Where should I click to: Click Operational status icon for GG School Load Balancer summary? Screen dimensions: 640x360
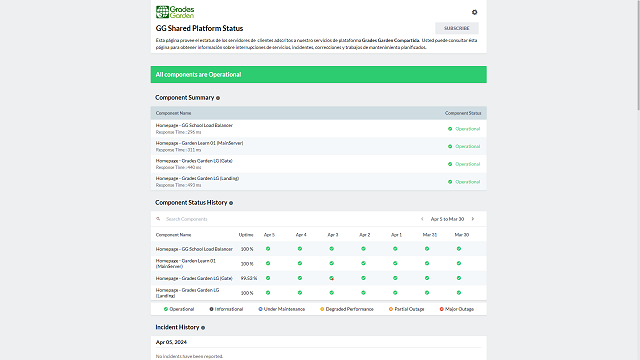click(450, 129)
